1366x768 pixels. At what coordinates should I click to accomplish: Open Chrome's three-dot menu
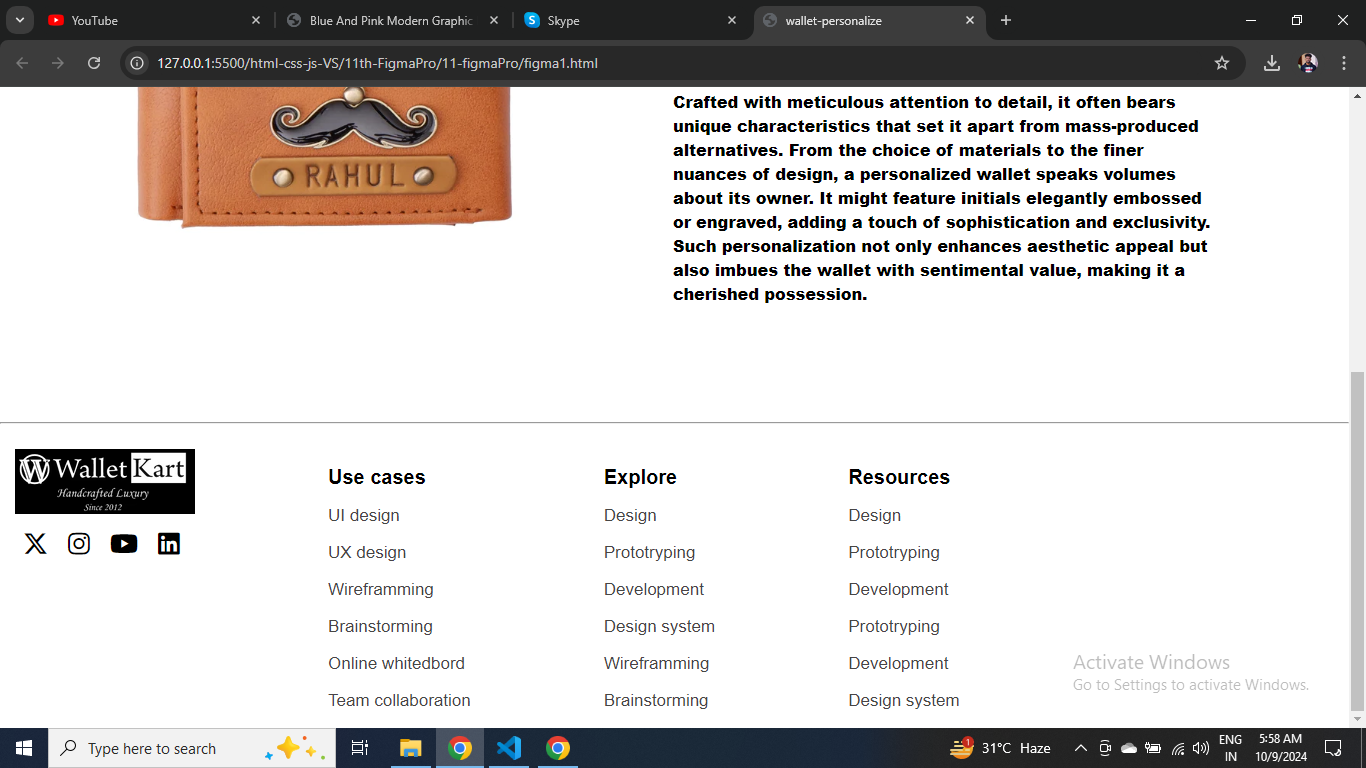click(x=1343, y=63)
